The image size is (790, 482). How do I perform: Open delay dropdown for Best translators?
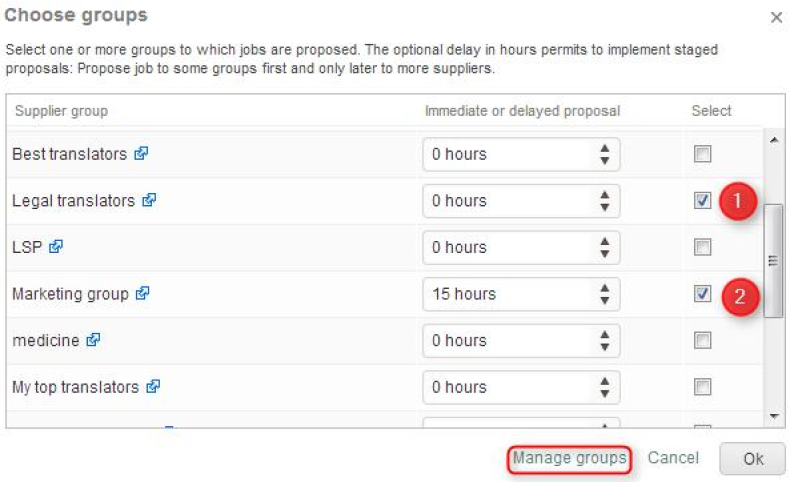pos(521,154)
